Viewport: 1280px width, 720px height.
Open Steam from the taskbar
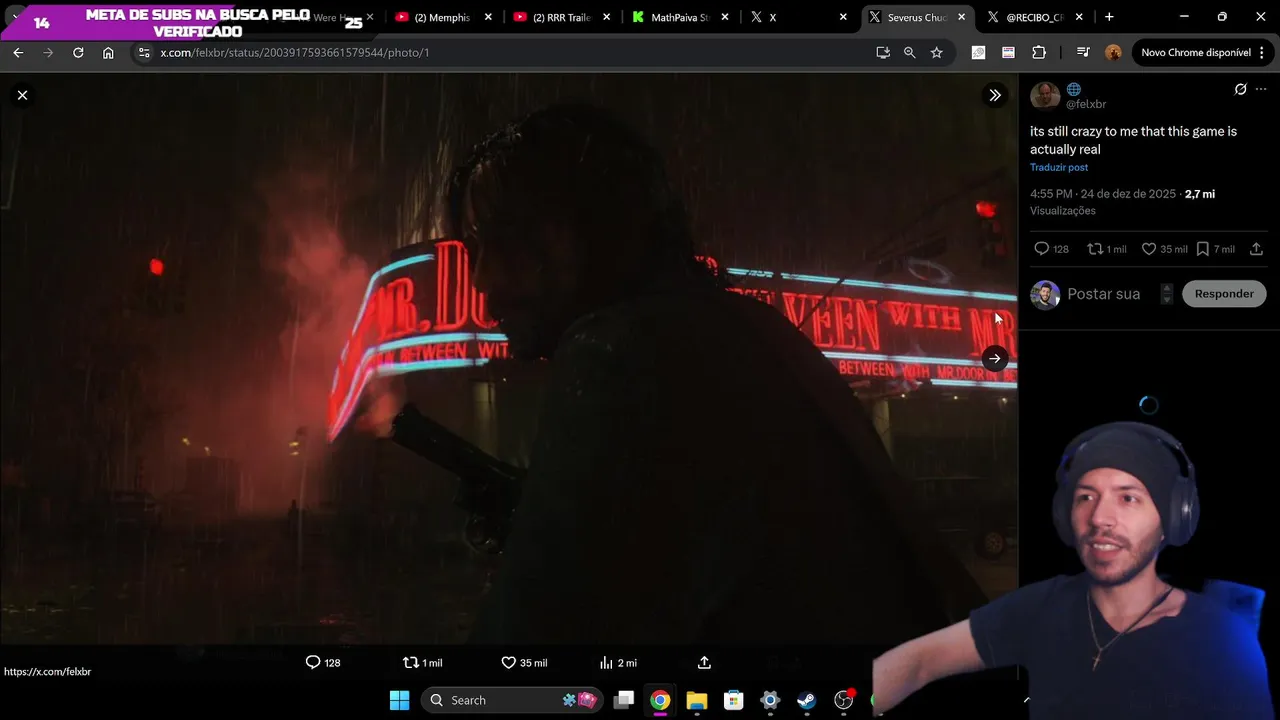point(807,700)
